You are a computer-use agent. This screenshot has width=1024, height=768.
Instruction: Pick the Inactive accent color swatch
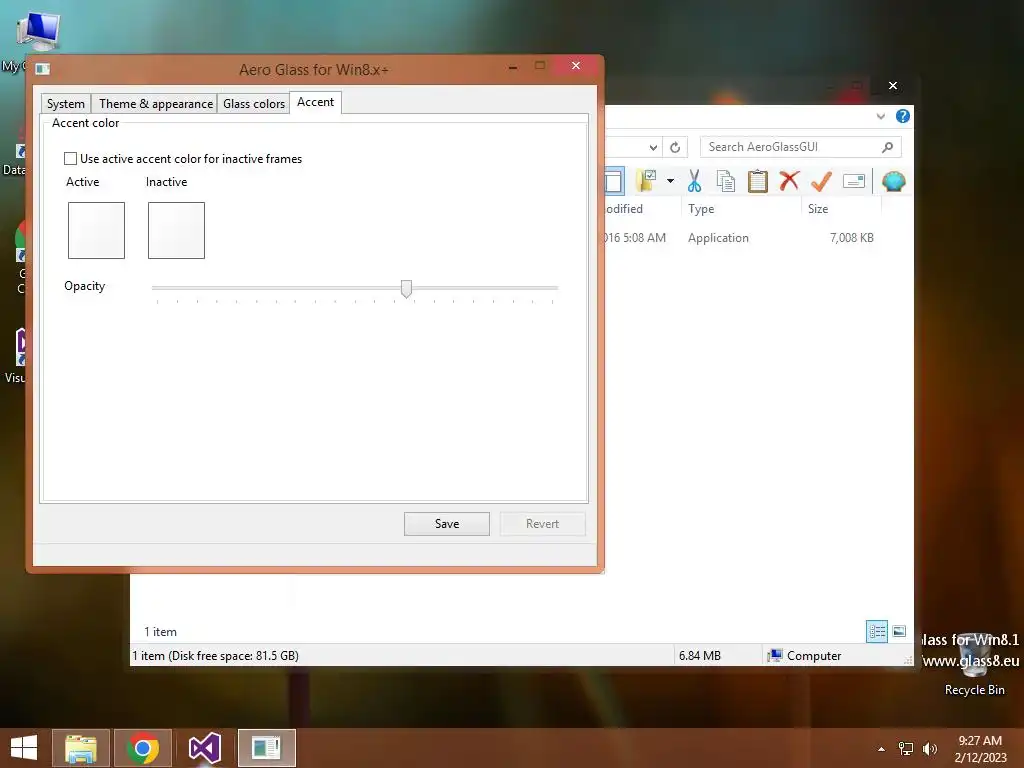point(176,230)
